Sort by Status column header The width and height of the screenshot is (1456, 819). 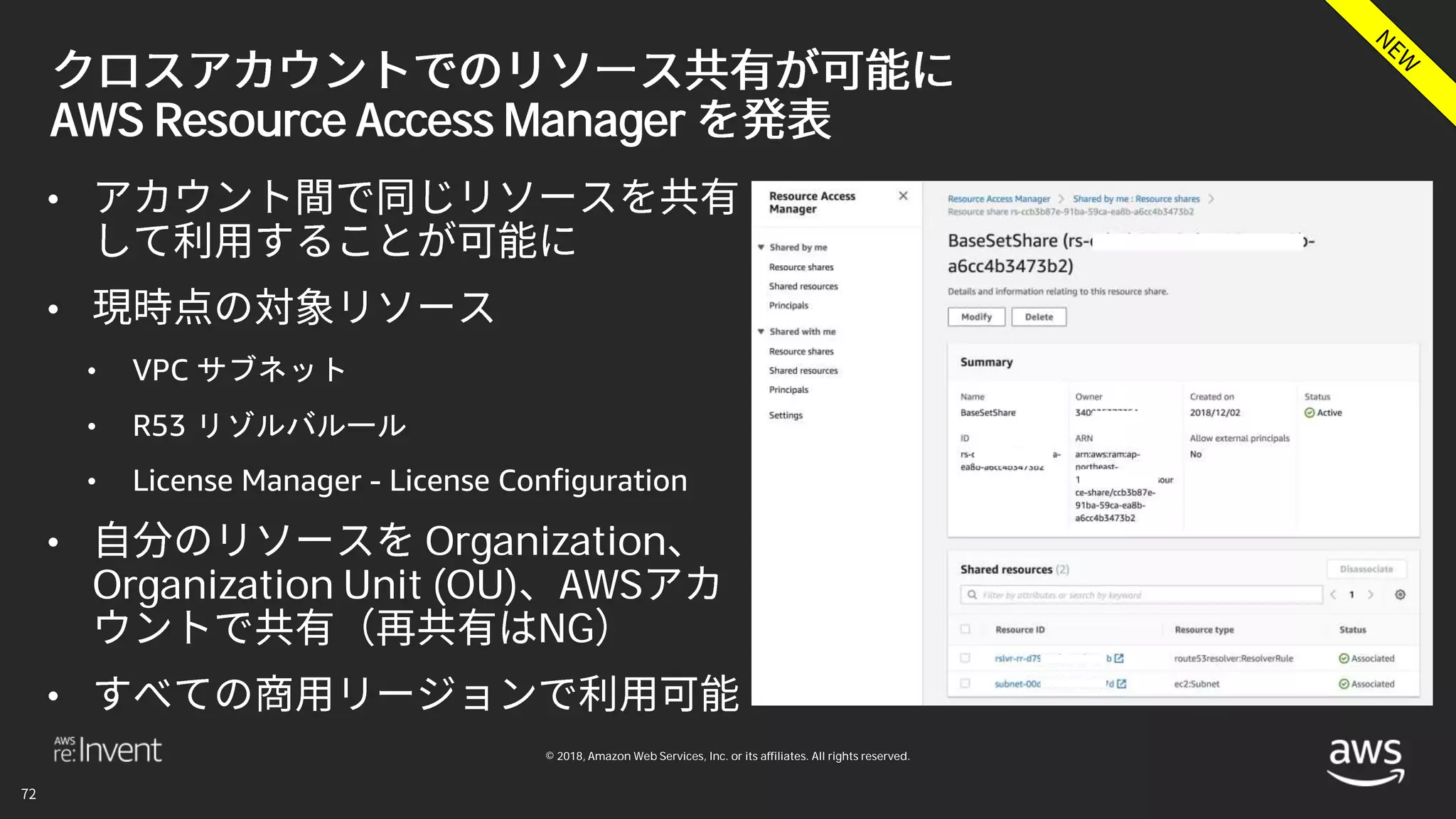pyautogui.click(x=1353, y=630)
